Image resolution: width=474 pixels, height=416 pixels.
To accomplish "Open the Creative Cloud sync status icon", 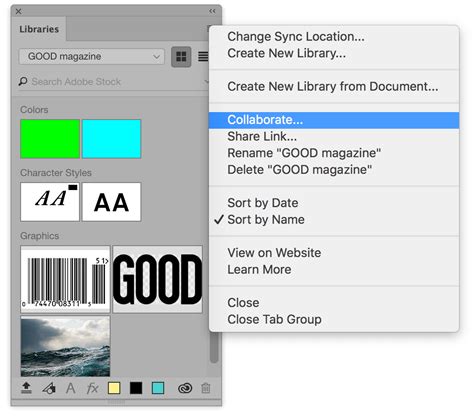I will [185, 388].
